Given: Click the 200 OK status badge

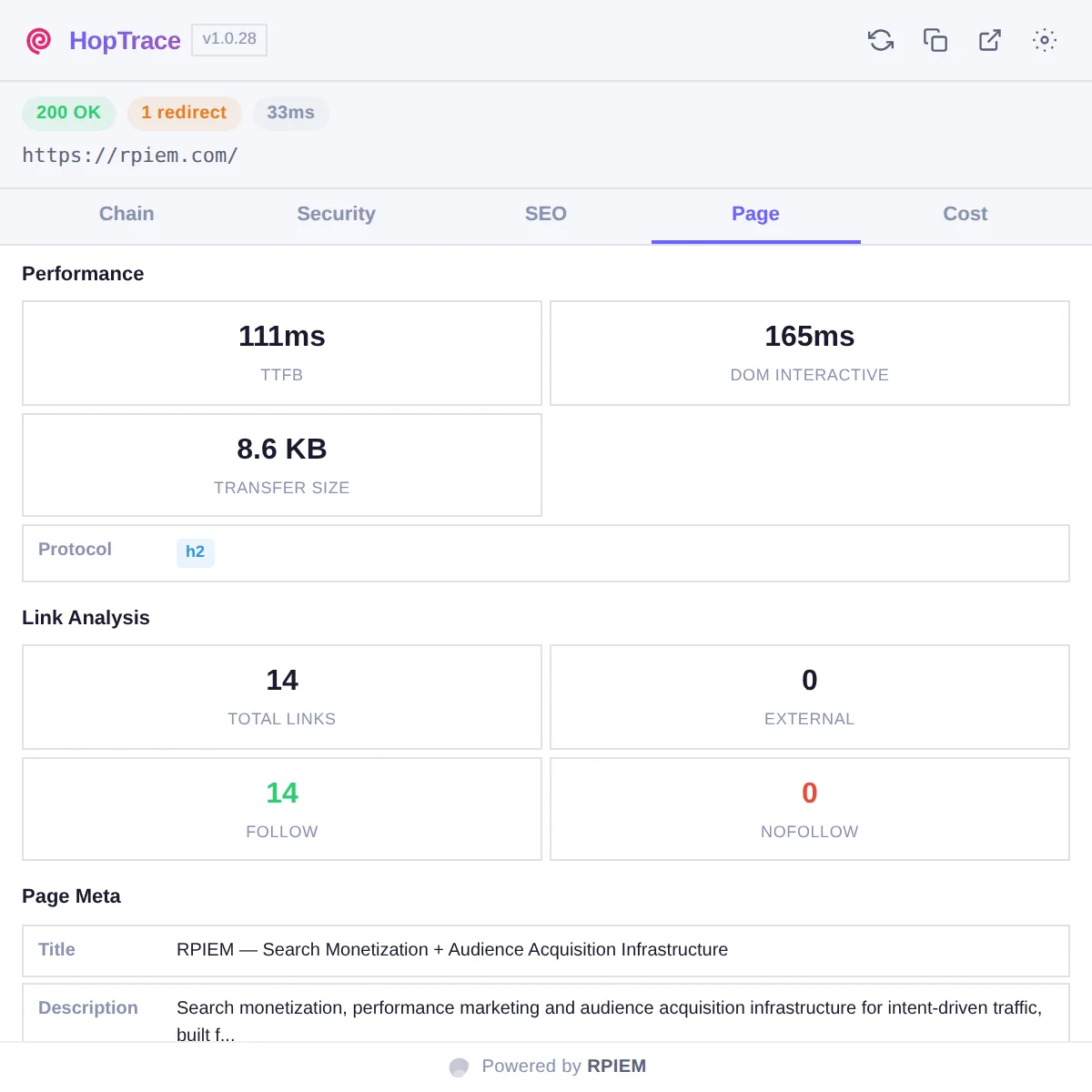Looking at the screenshot, I should 68,113.
